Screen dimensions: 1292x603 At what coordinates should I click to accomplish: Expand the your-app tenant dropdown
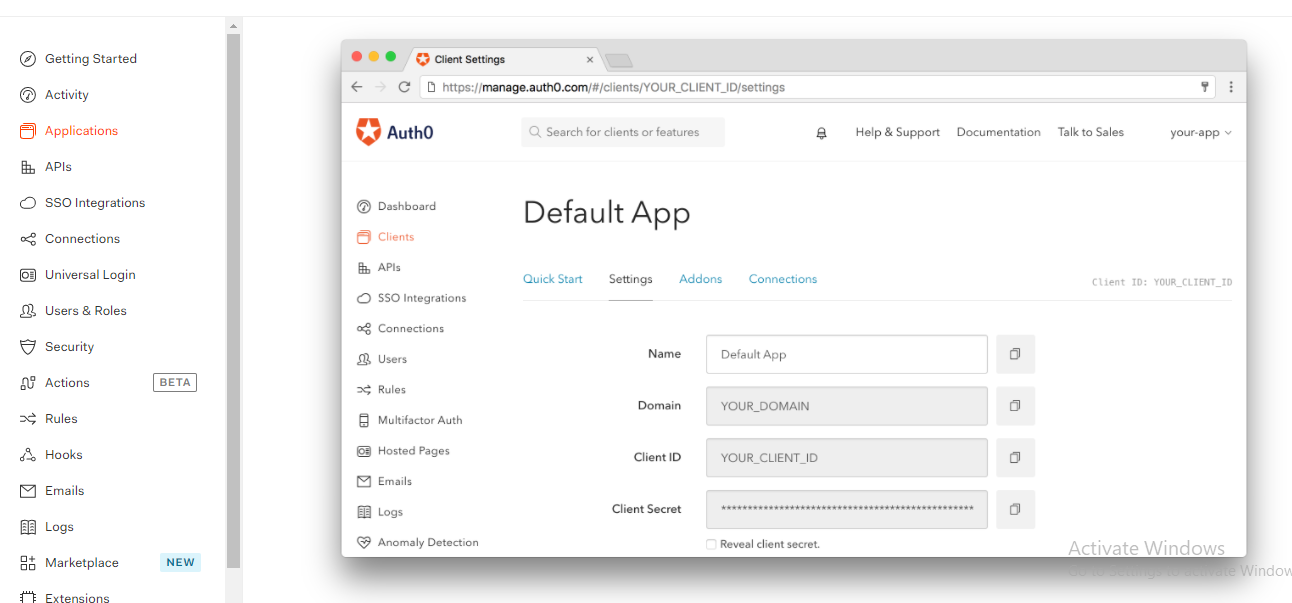coord(1201,132)
